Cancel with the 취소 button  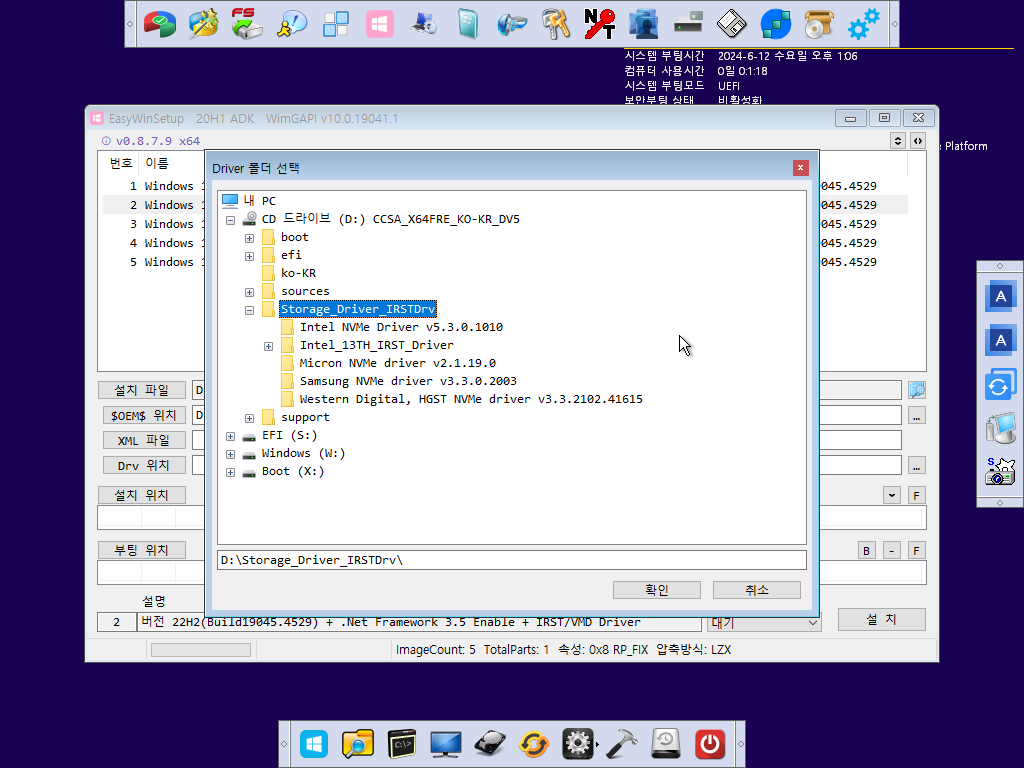(x=756, y=590)
